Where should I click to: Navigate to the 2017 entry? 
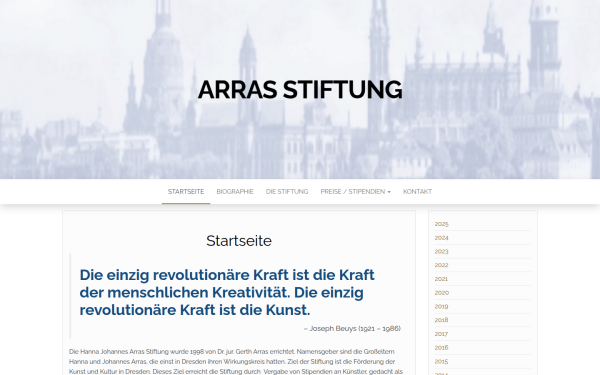point(441,334)
